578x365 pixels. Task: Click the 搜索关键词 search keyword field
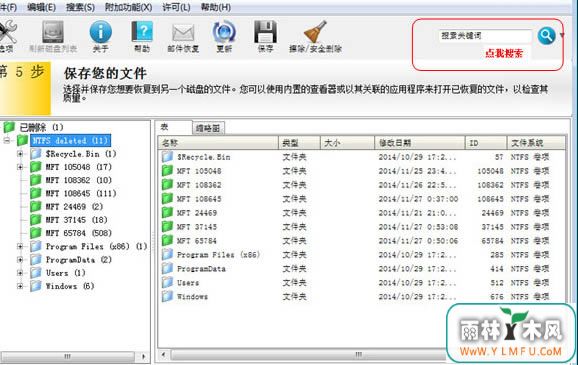point(485,36)
